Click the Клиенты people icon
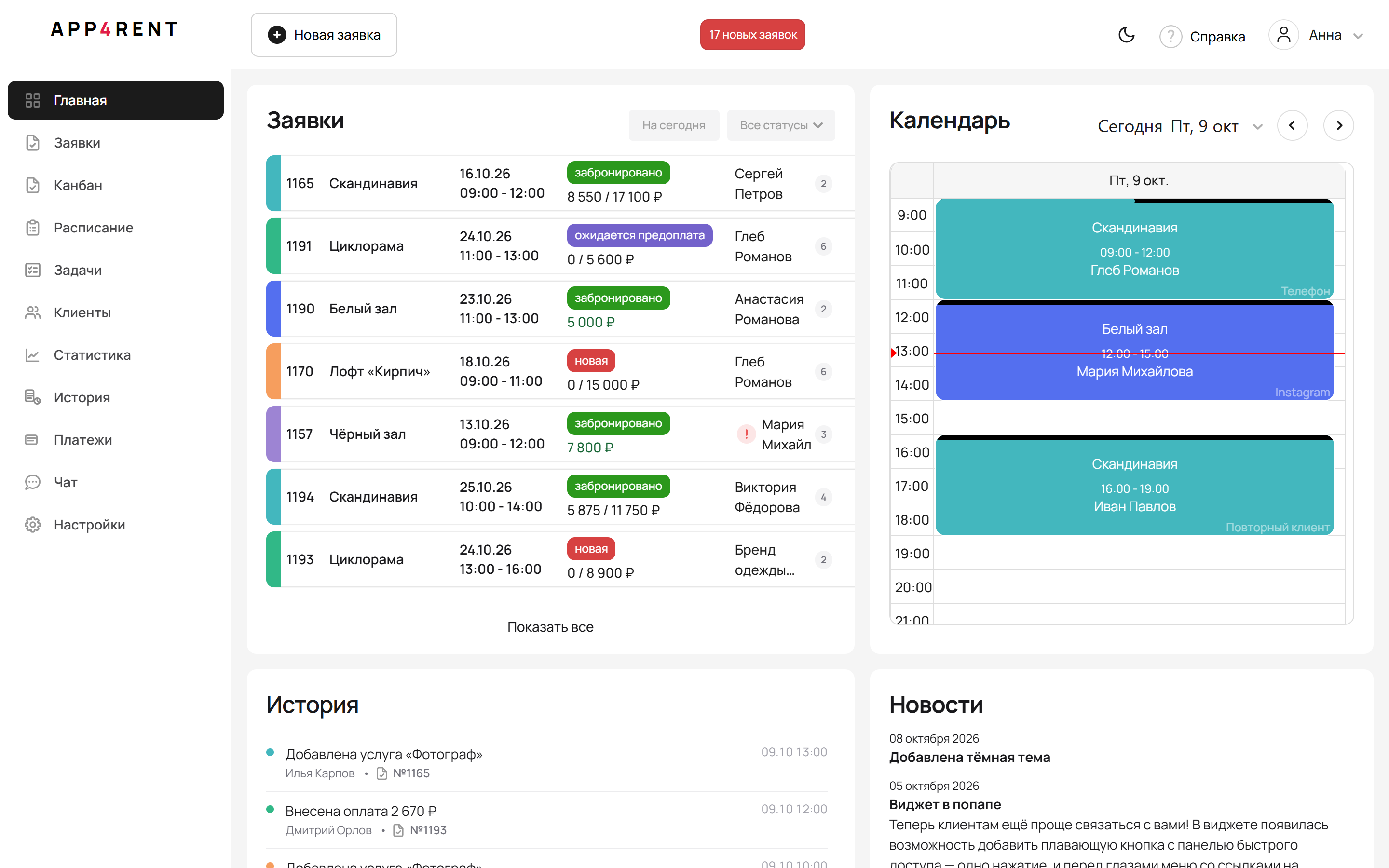Image resolution: width=1389 pixels, height=868 pixels. click(x=33, y=313)
